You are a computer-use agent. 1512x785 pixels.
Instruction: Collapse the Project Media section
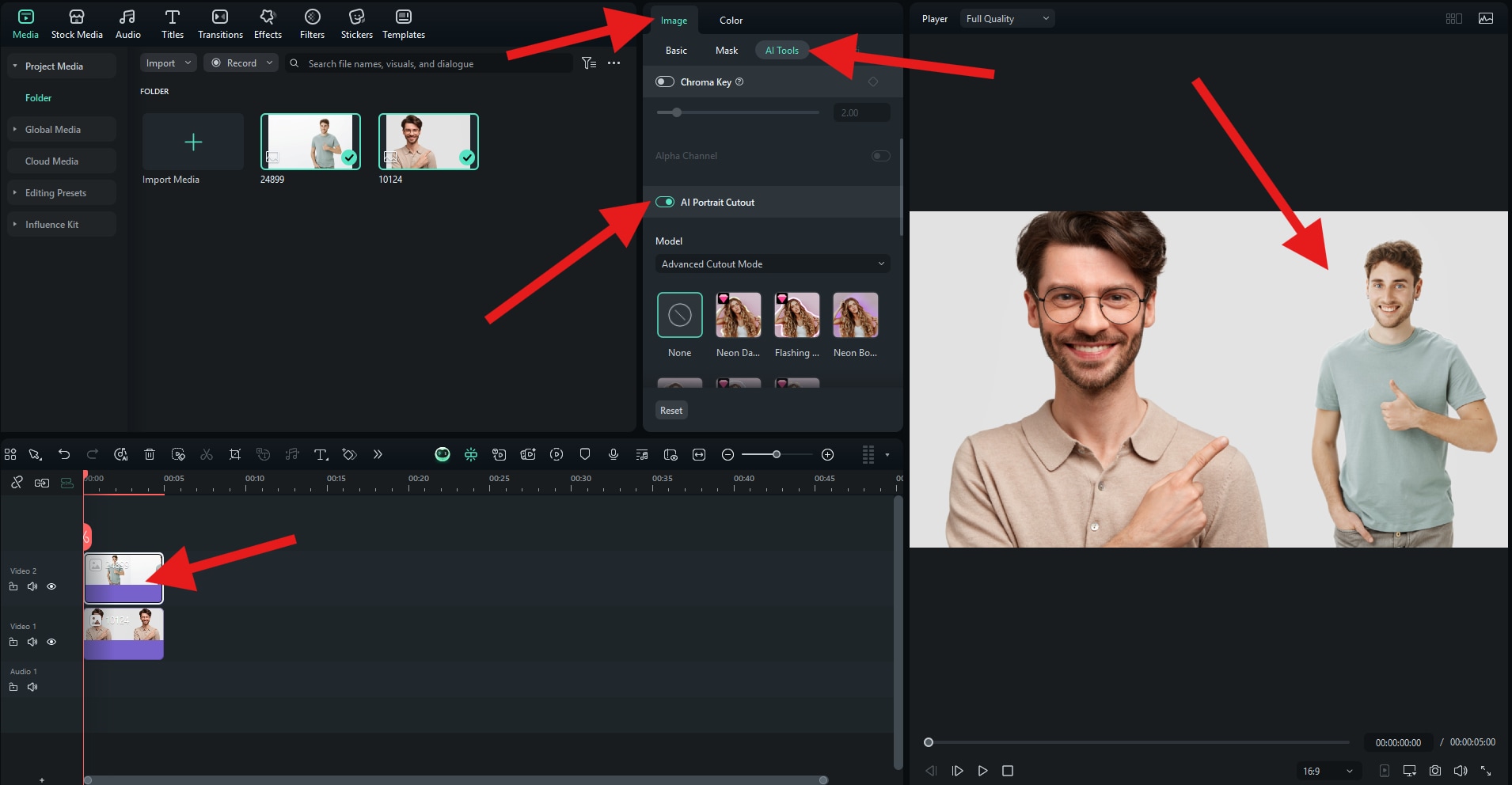pos(15,66)
